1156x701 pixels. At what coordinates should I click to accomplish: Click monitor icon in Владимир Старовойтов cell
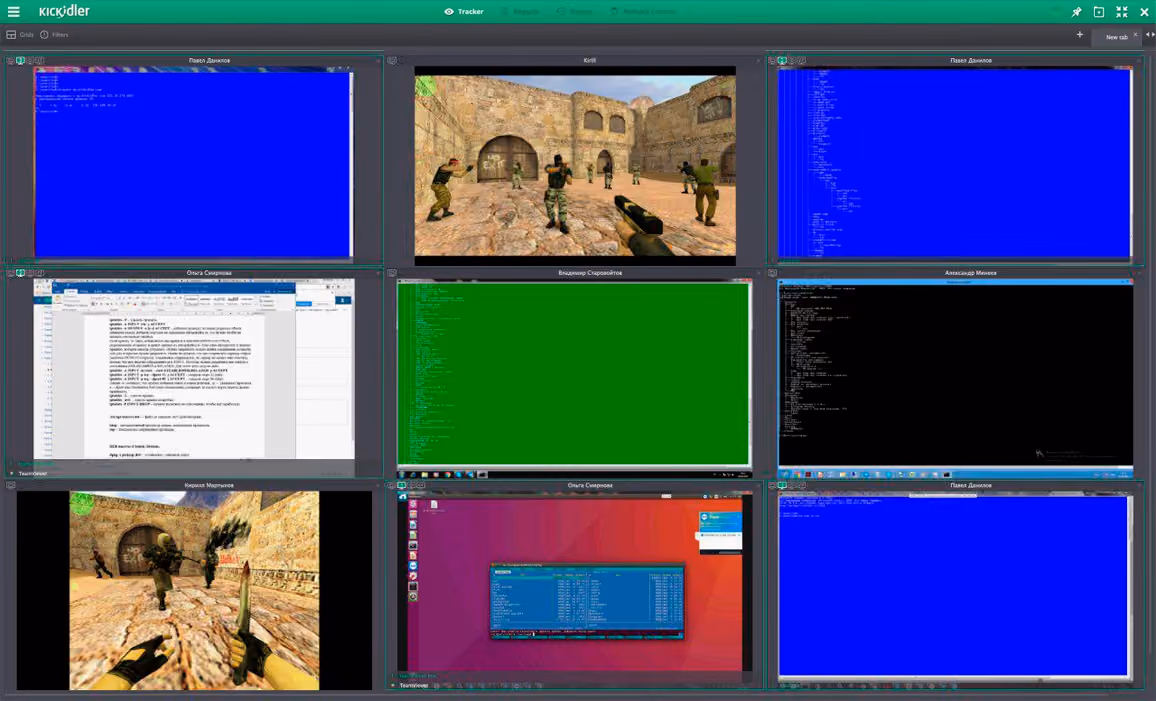pos(392,273)
